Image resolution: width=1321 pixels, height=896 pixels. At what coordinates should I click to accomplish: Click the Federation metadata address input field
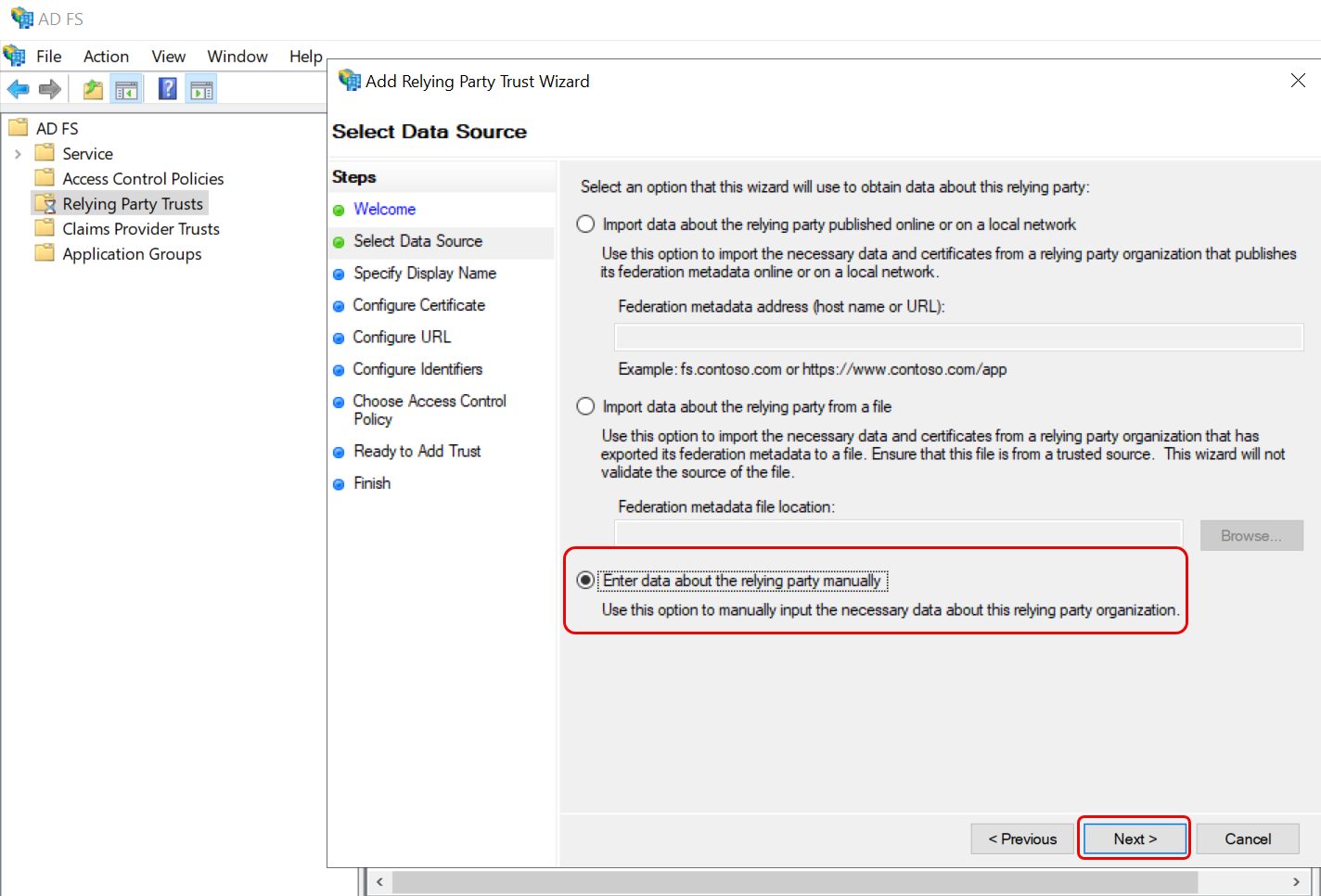959,337
